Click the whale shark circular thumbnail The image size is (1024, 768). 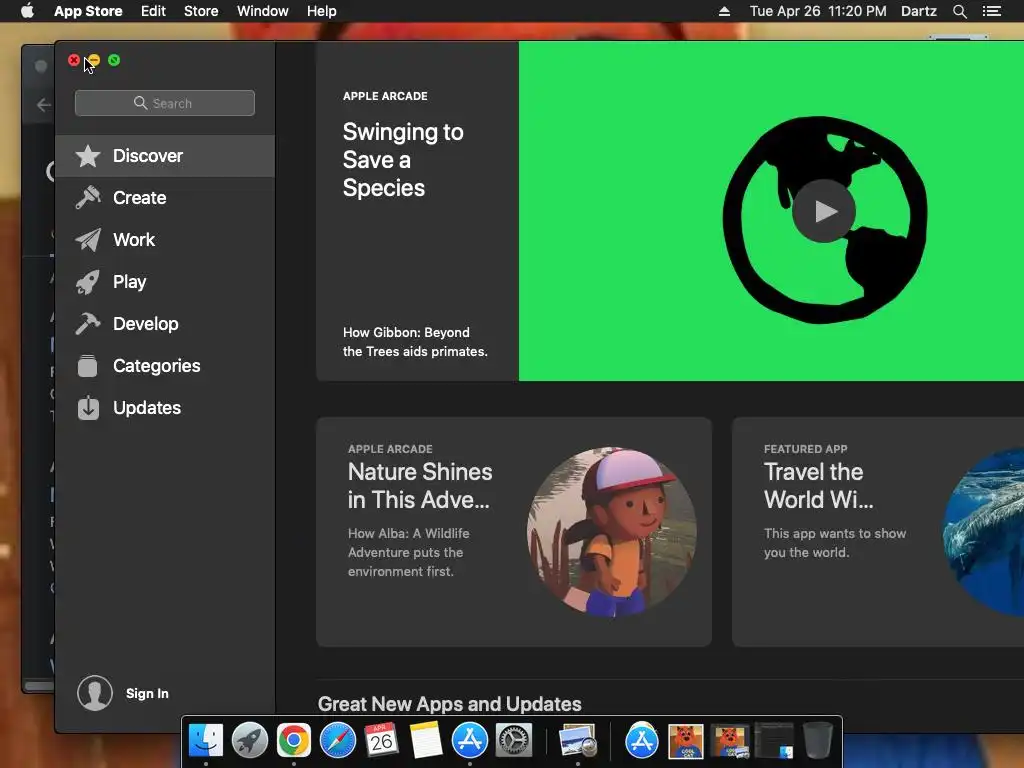pyautogui.click(x=984, y=532)
